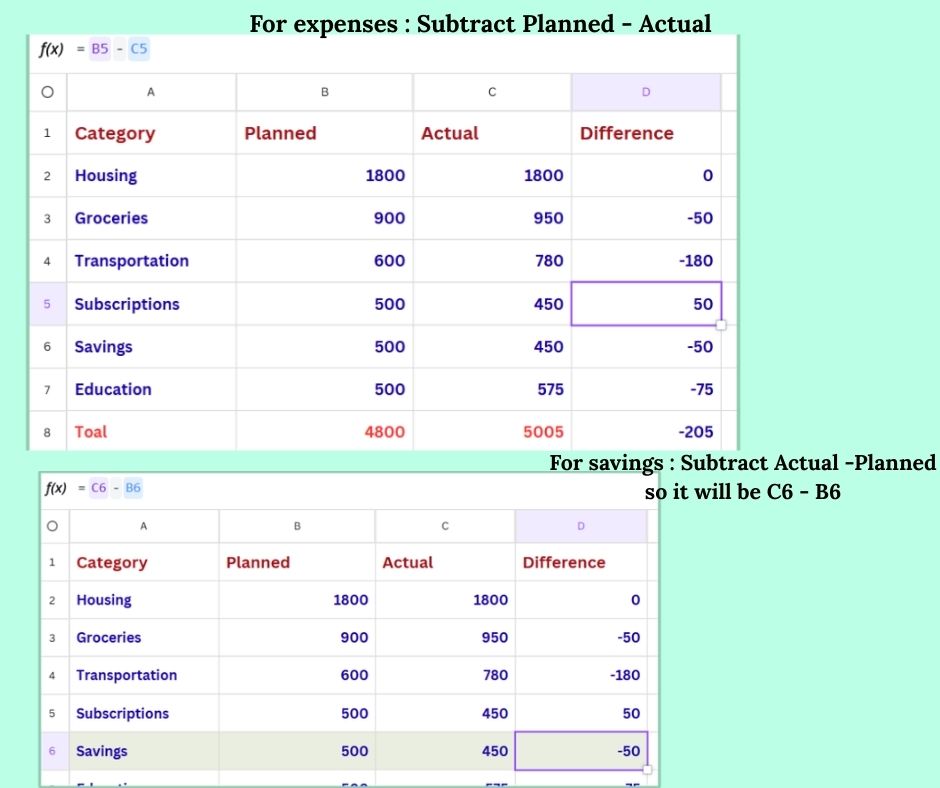Click the total actual value 5005
Viewport: 940px width, 788px height.
[x=492, y=432]
